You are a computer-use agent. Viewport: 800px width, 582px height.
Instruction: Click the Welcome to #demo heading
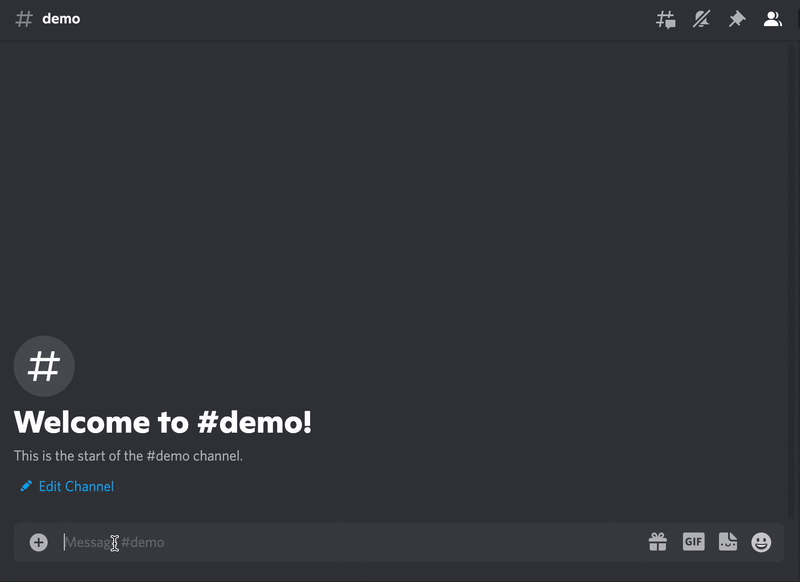click(163, 422)
